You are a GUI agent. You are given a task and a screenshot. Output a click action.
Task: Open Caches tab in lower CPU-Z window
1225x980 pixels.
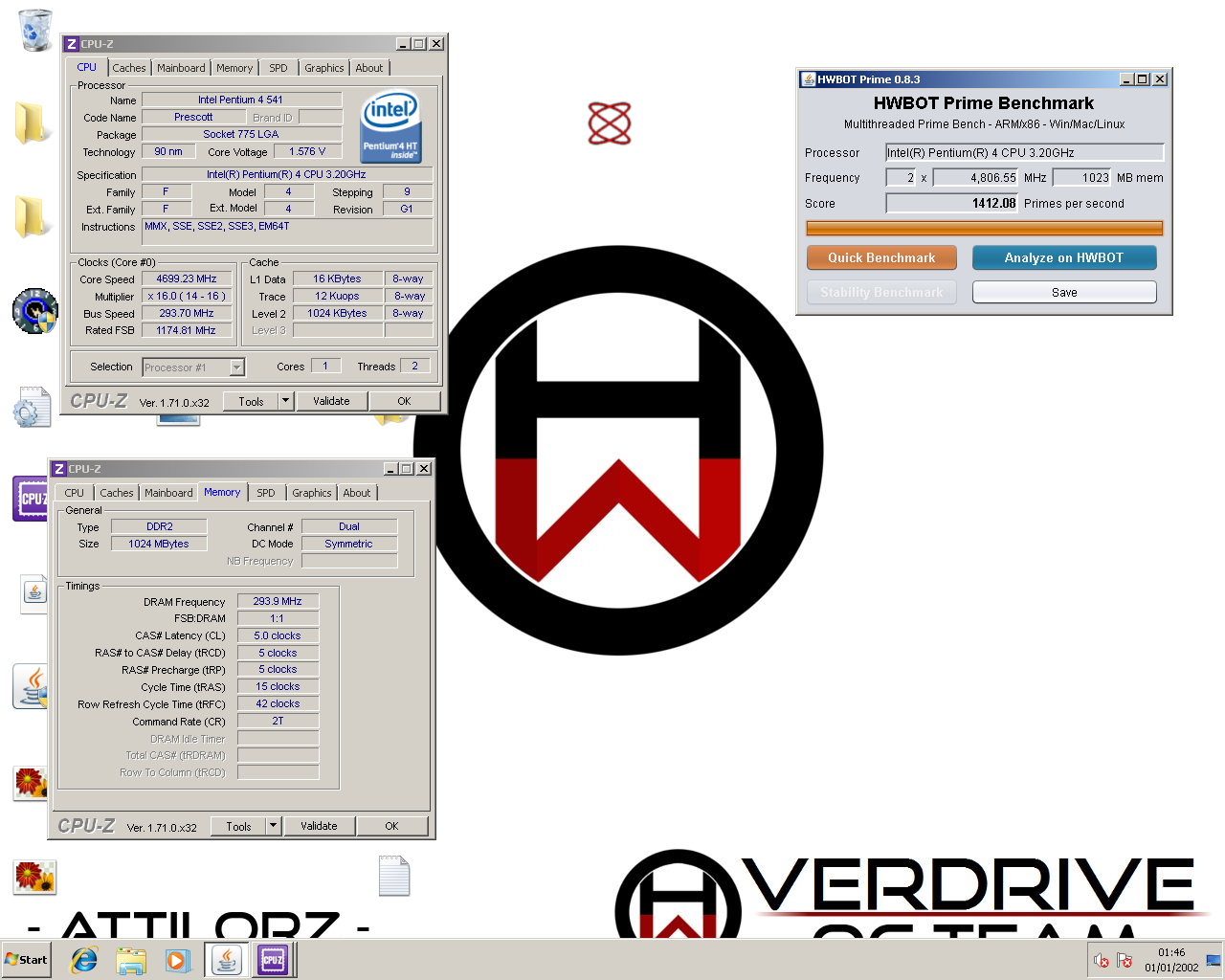click(117, 493)
